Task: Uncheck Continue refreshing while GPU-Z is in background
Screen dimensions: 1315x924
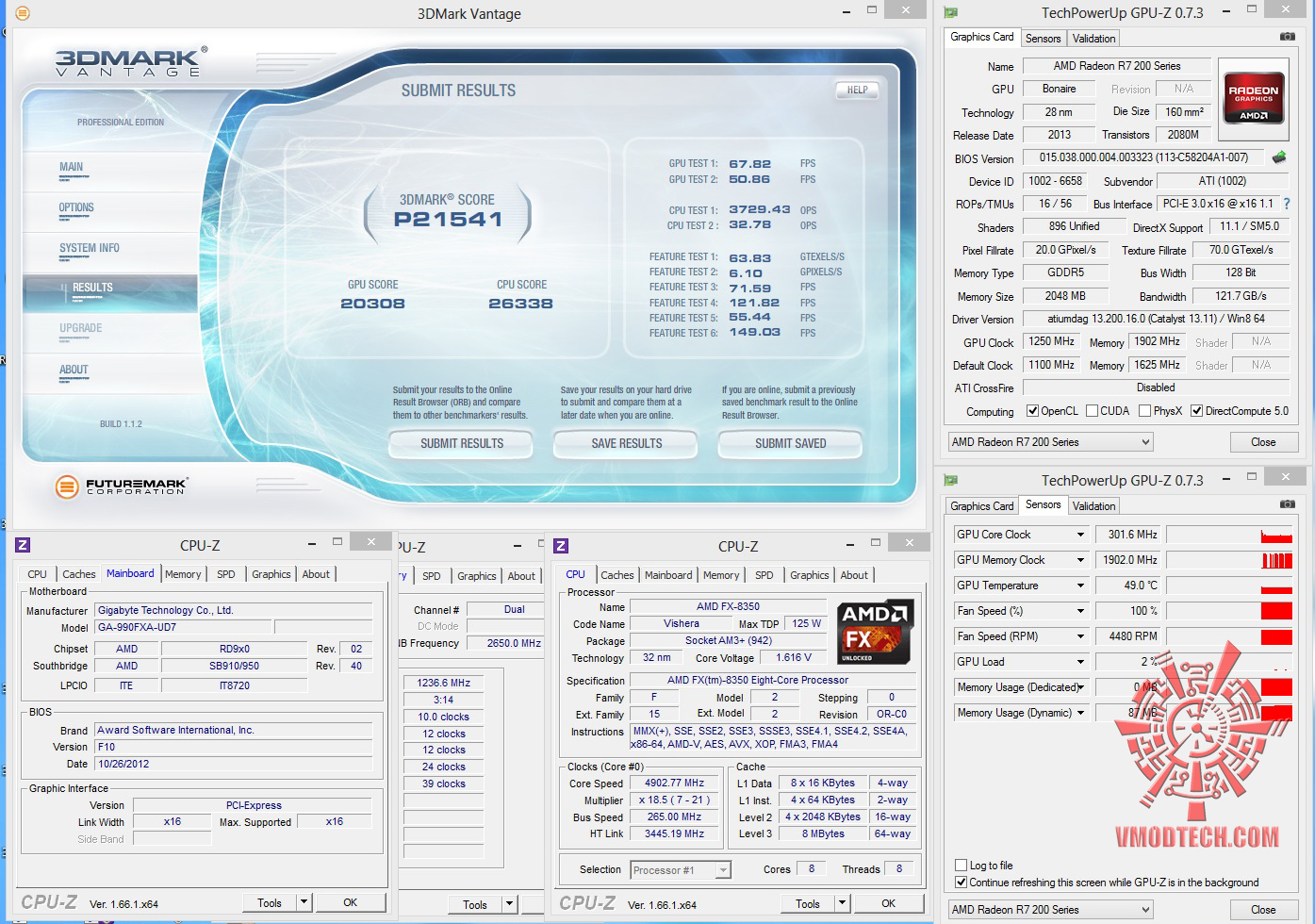Action: [x=961, y=883]
